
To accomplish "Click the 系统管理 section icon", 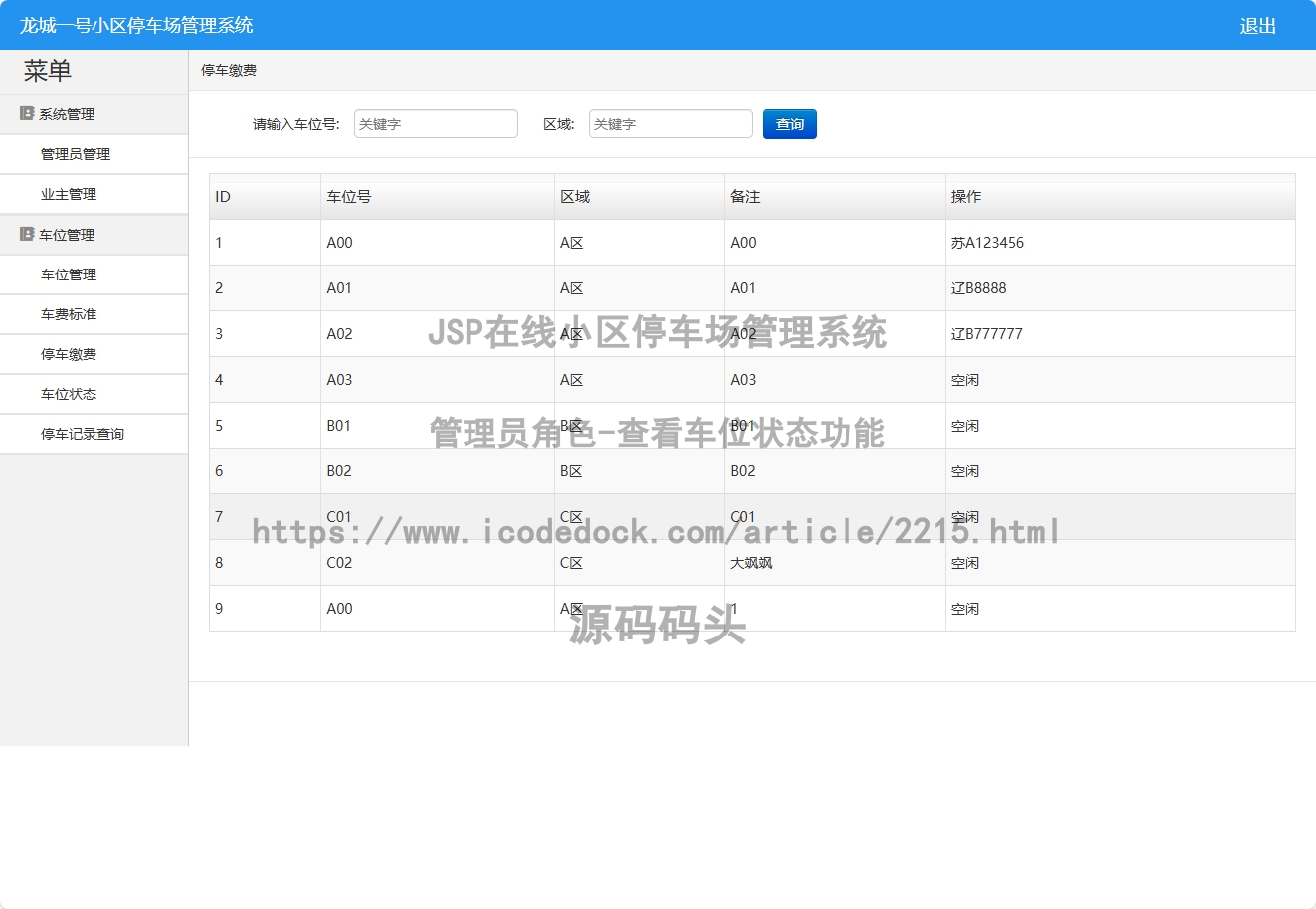I will (27, 114).
